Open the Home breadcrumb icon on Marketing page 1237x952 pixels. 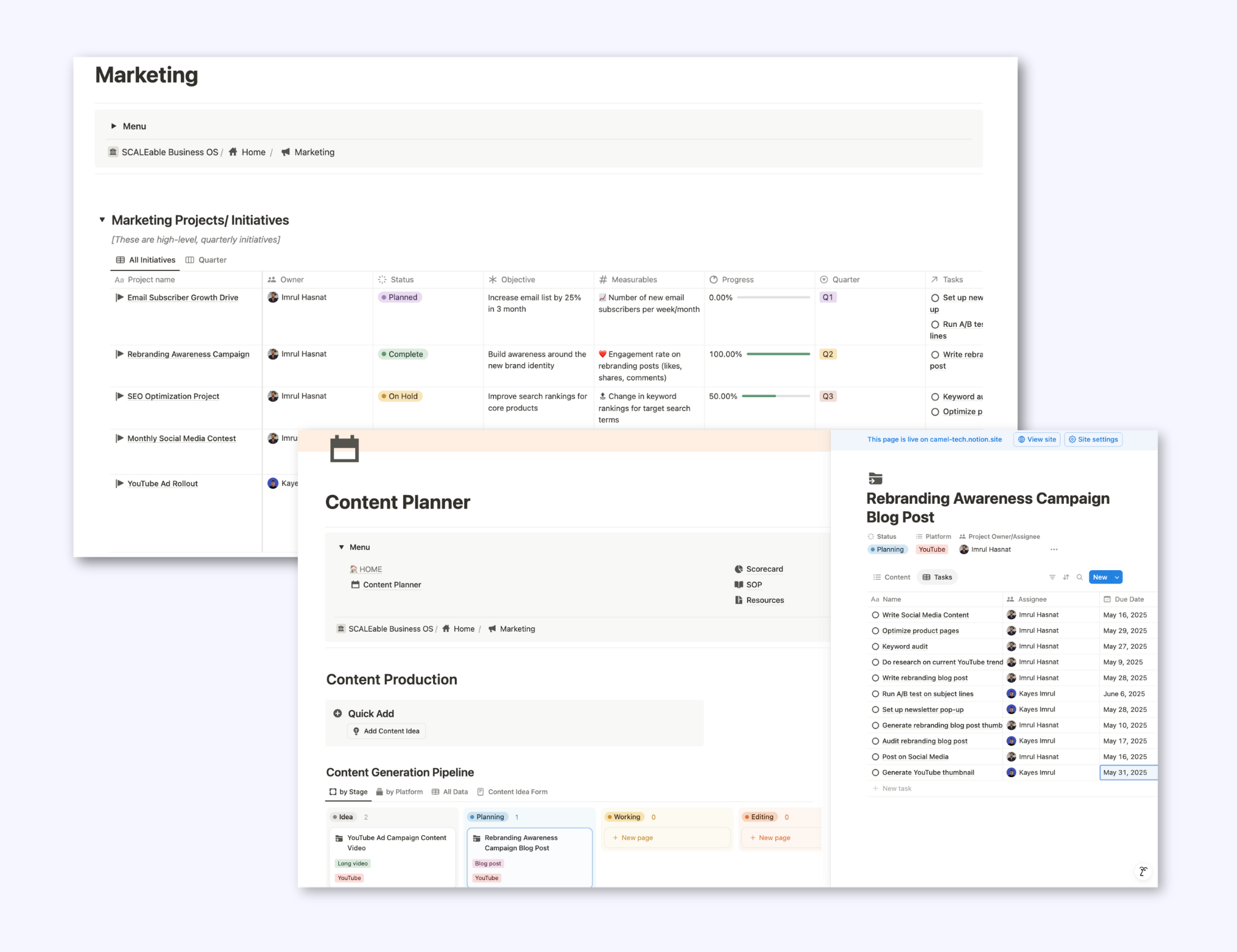[x=233, y=152]
